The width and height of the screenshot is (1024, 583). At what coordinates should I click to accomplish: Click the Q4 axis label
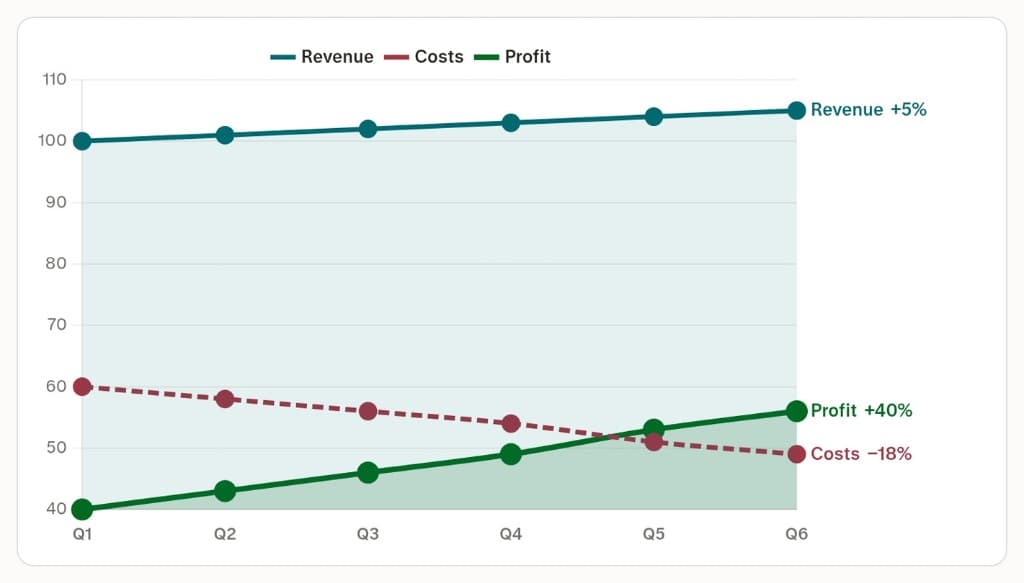coord(511,534)
